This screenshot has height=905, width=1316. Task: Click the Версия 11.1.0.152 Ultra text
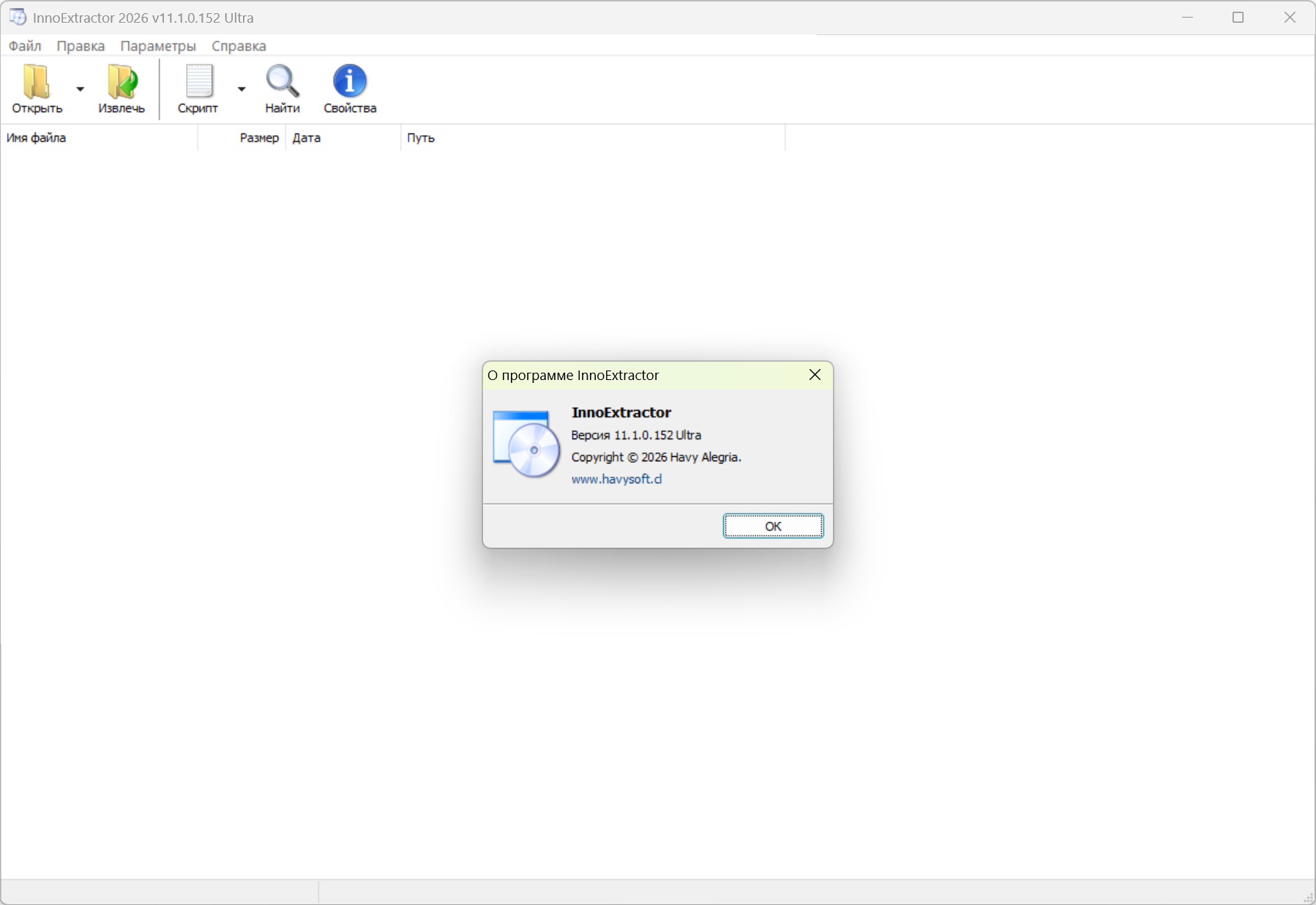tap(636, 435)
